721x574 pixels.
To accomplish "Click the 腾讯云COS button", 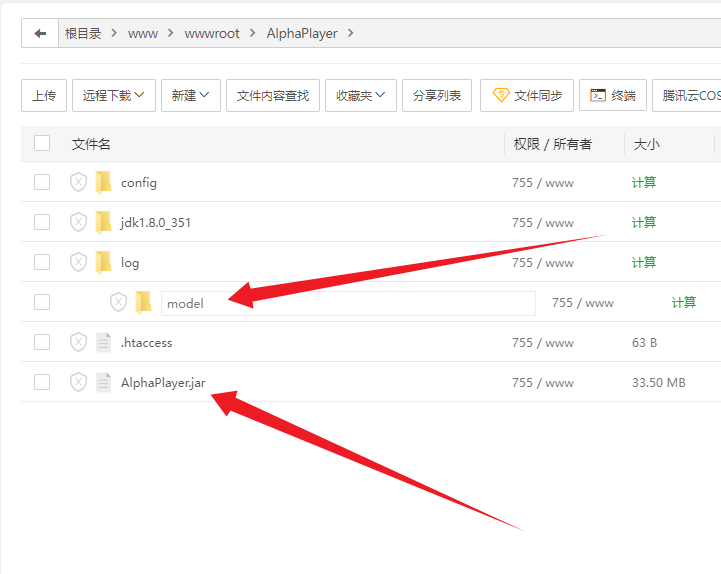I will click(x=687, y=95).
